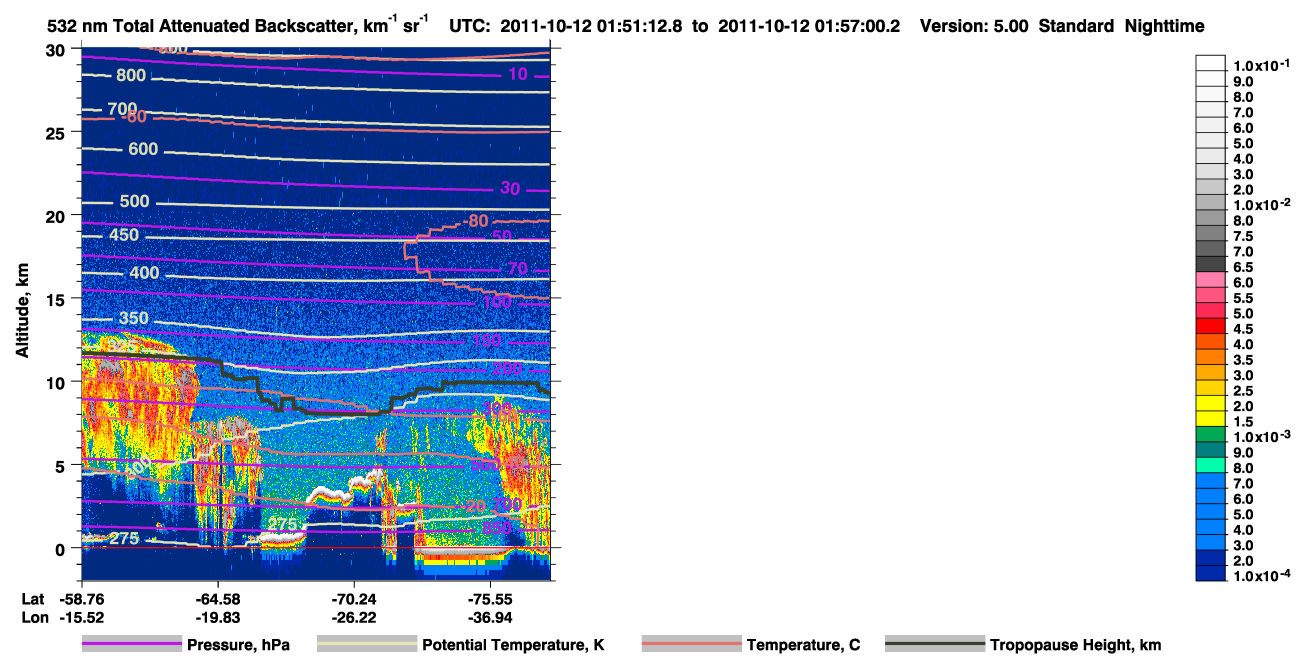1300x667 pixels.
Task: Click the '532 nm Total Attenuated Backscatter' title
Action: click(x=200, y=27)
